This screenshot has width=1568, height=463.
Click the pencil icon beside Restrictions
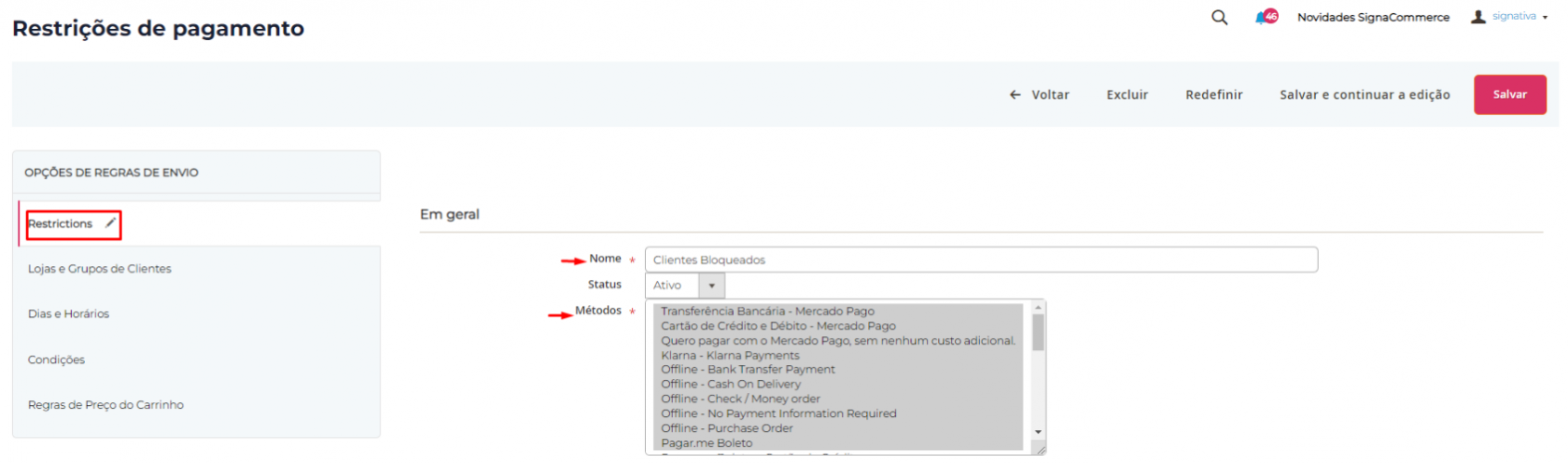[x=110, y=223]
